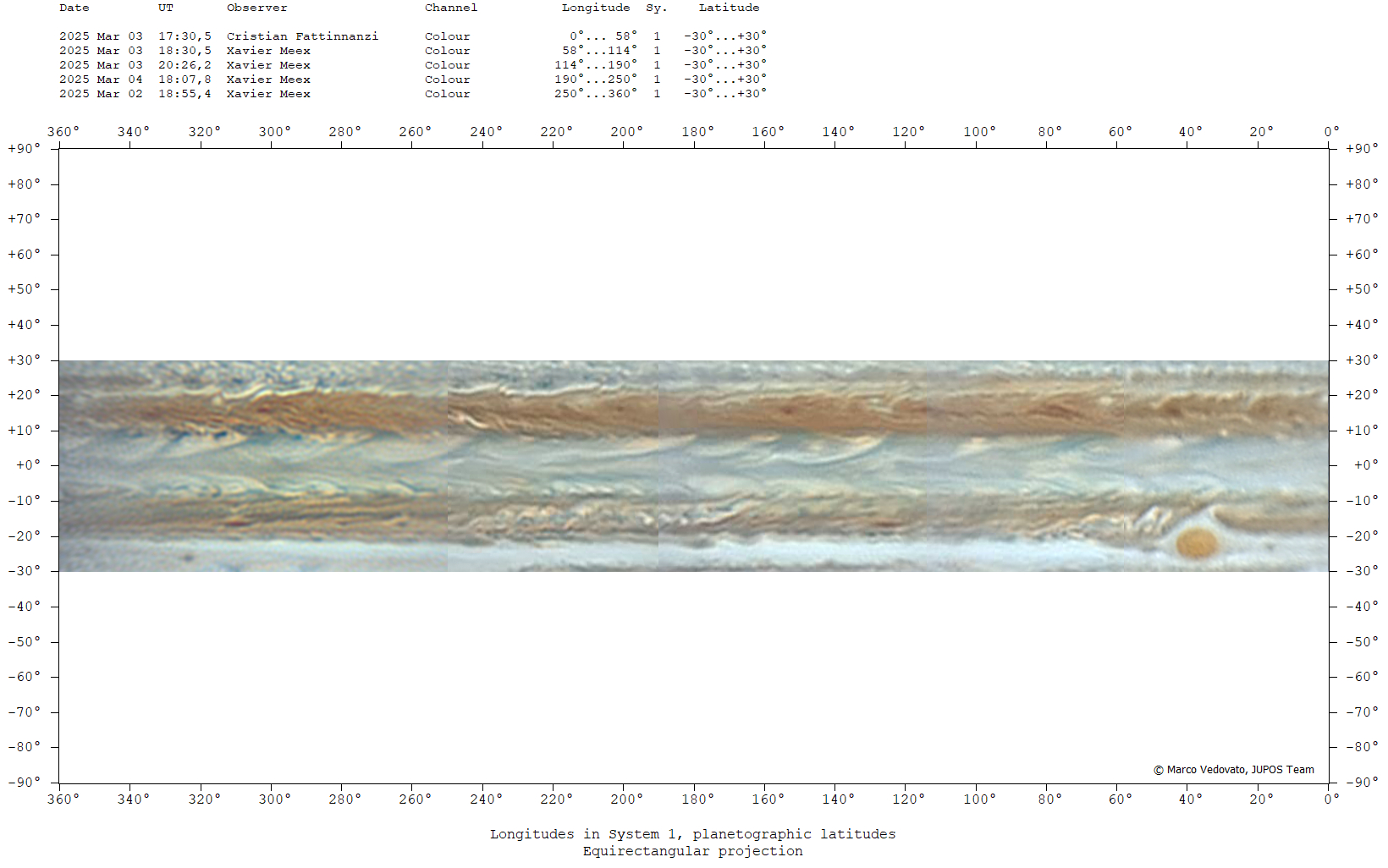Click longitude range "114°...190°"
Screen dimensions: 1388x868
pyautogui.click(x=596, y=65)
